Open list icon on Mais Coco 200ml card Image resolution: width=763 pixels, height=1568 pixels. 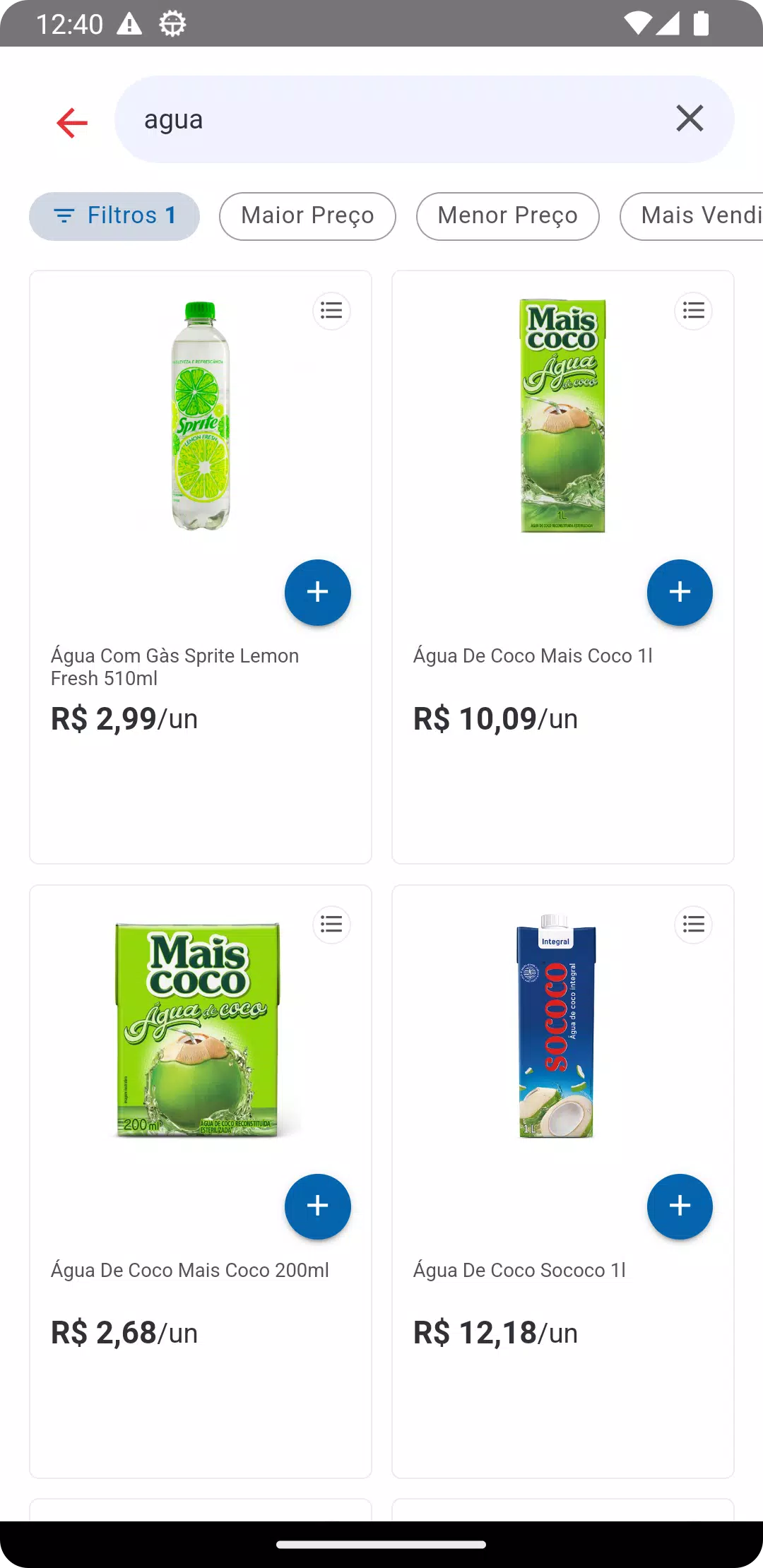coord(331,924)
